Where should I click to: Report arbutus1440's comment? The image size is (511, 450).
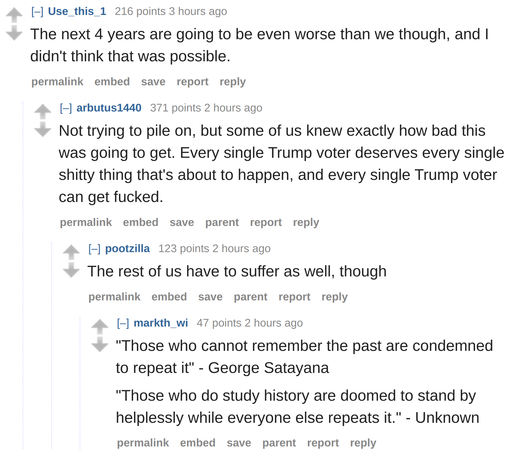266,222
